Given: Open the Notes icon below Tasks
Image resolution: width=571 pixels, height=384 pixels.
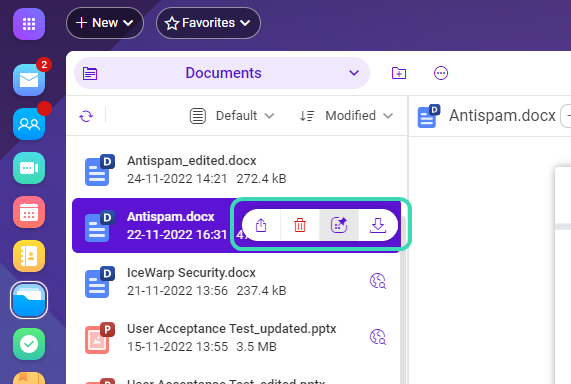Looking at the screenshot, I should point(29,378).
